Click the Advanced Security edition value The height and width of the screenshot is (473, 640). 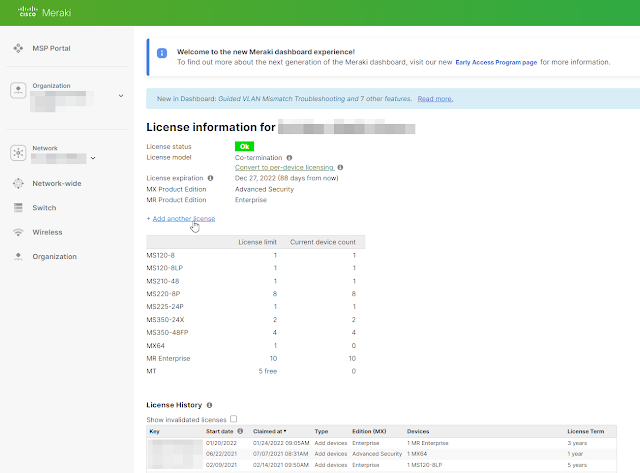coord(264,189)
